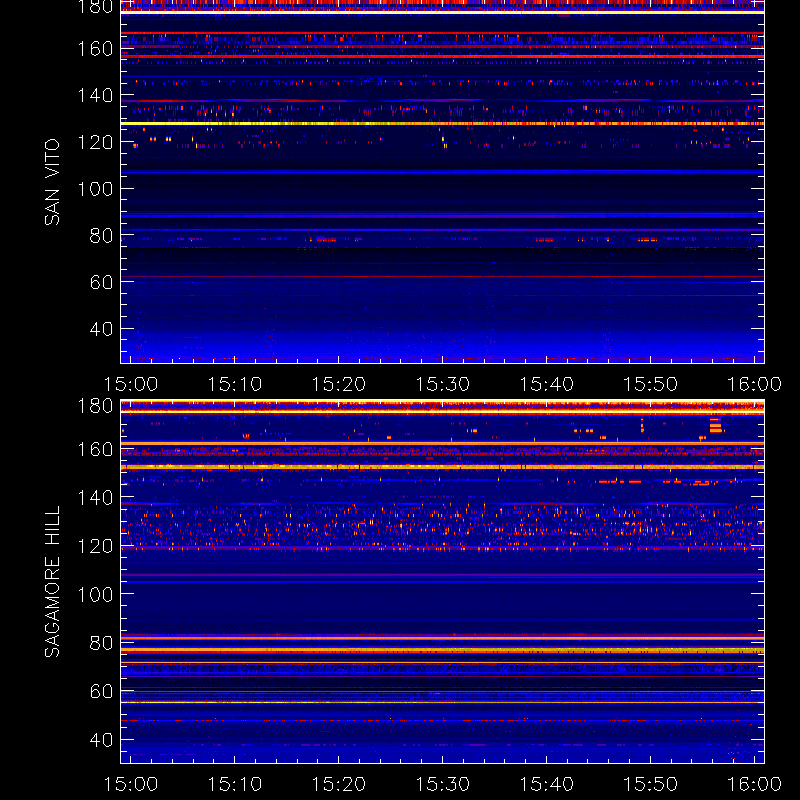800x800 pixels.
Task: Choose the 15:30 time label under Sagamore Hill plot
Action: [442, 784]
